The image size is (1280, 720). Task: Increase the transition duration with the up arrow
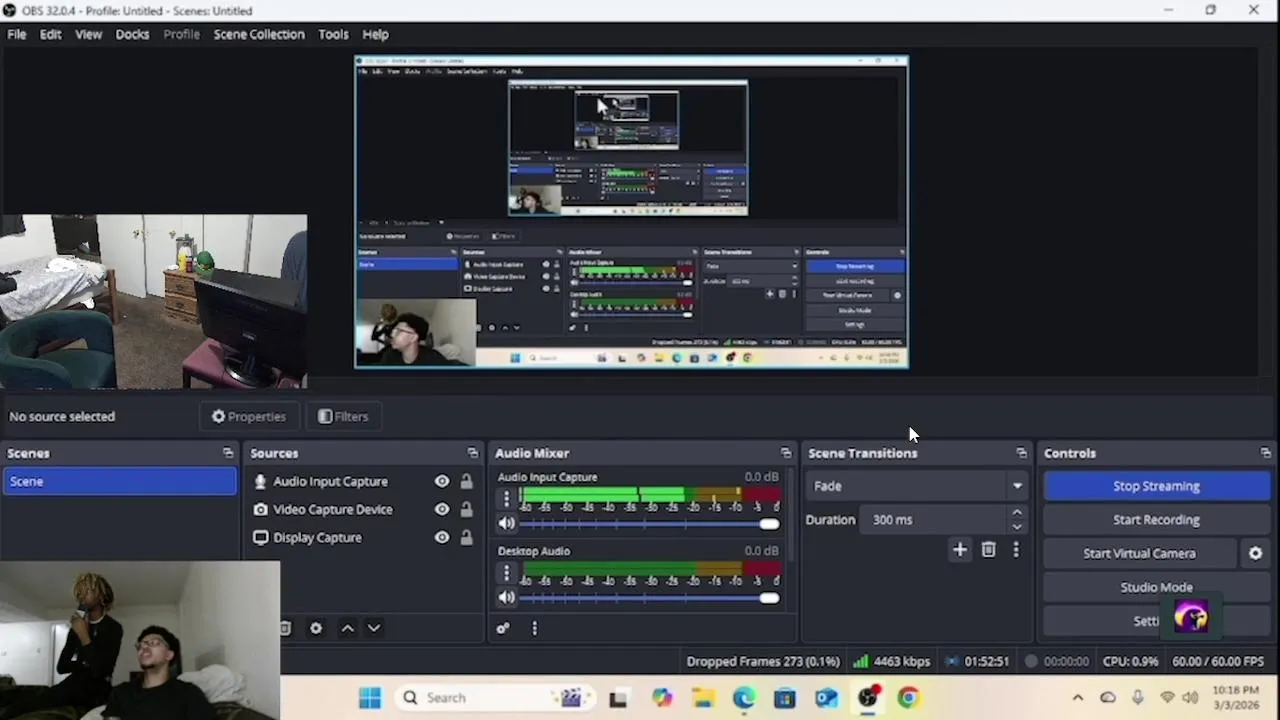[x=1017, y=513]
